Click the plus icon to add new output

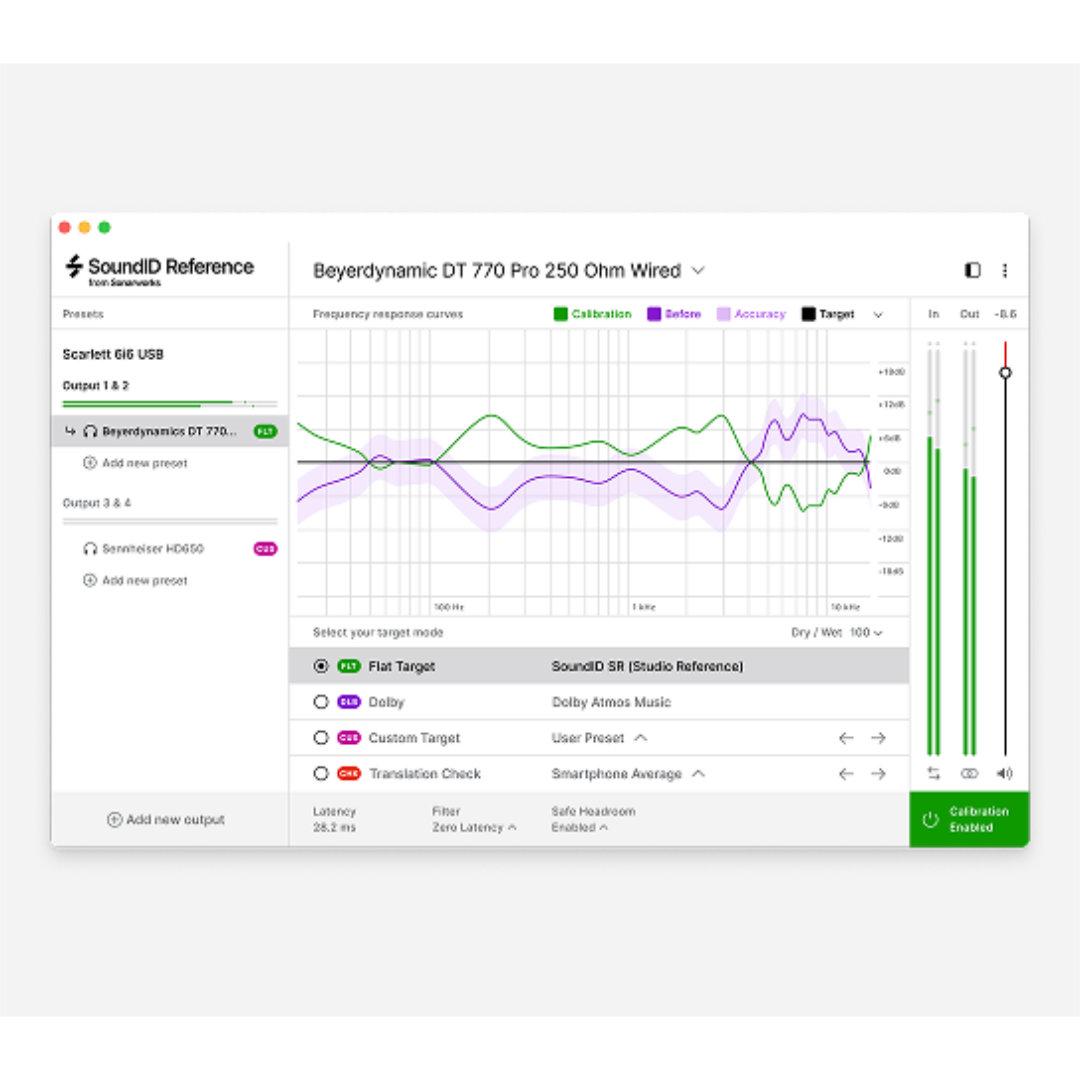[114, 819]
